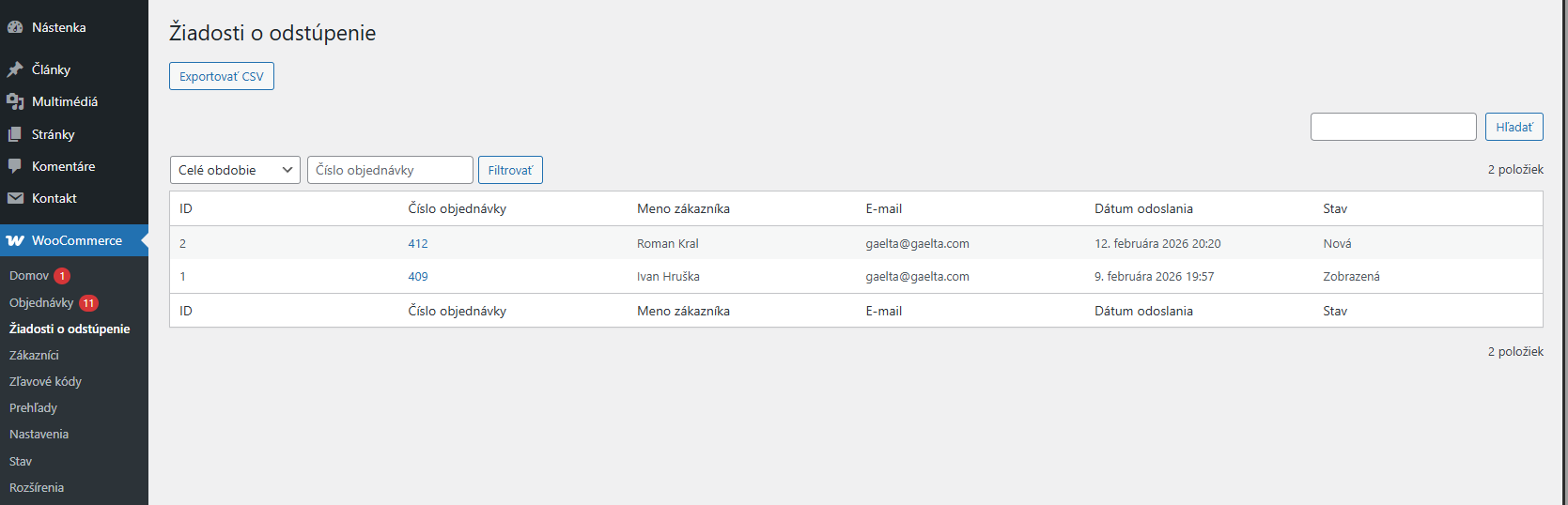Open order number 409 link
The width and height of the screenshot is (1568, 505).
click(x=418, y=277)
